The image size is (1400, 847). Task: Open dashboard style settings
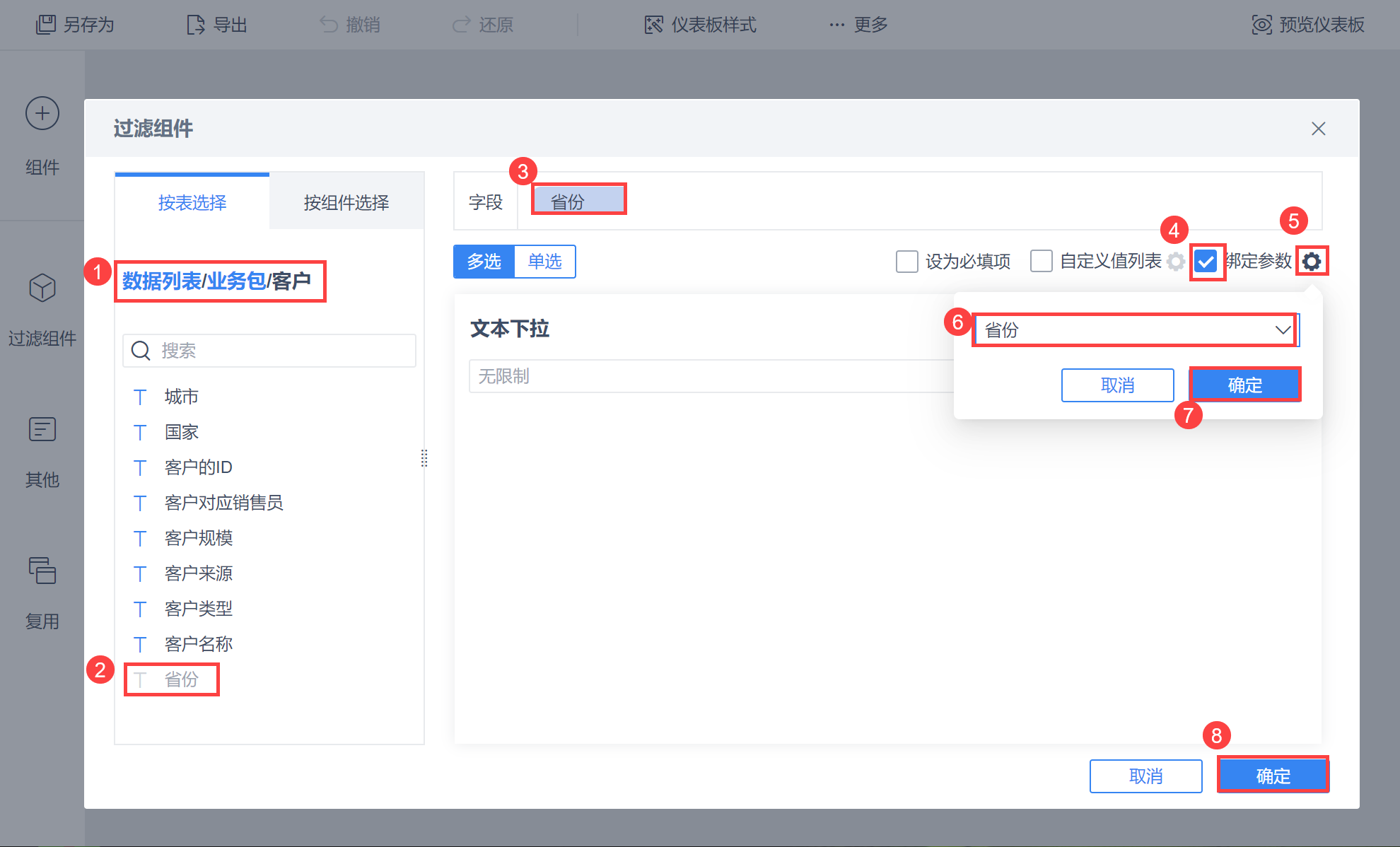tap(700, 25)
